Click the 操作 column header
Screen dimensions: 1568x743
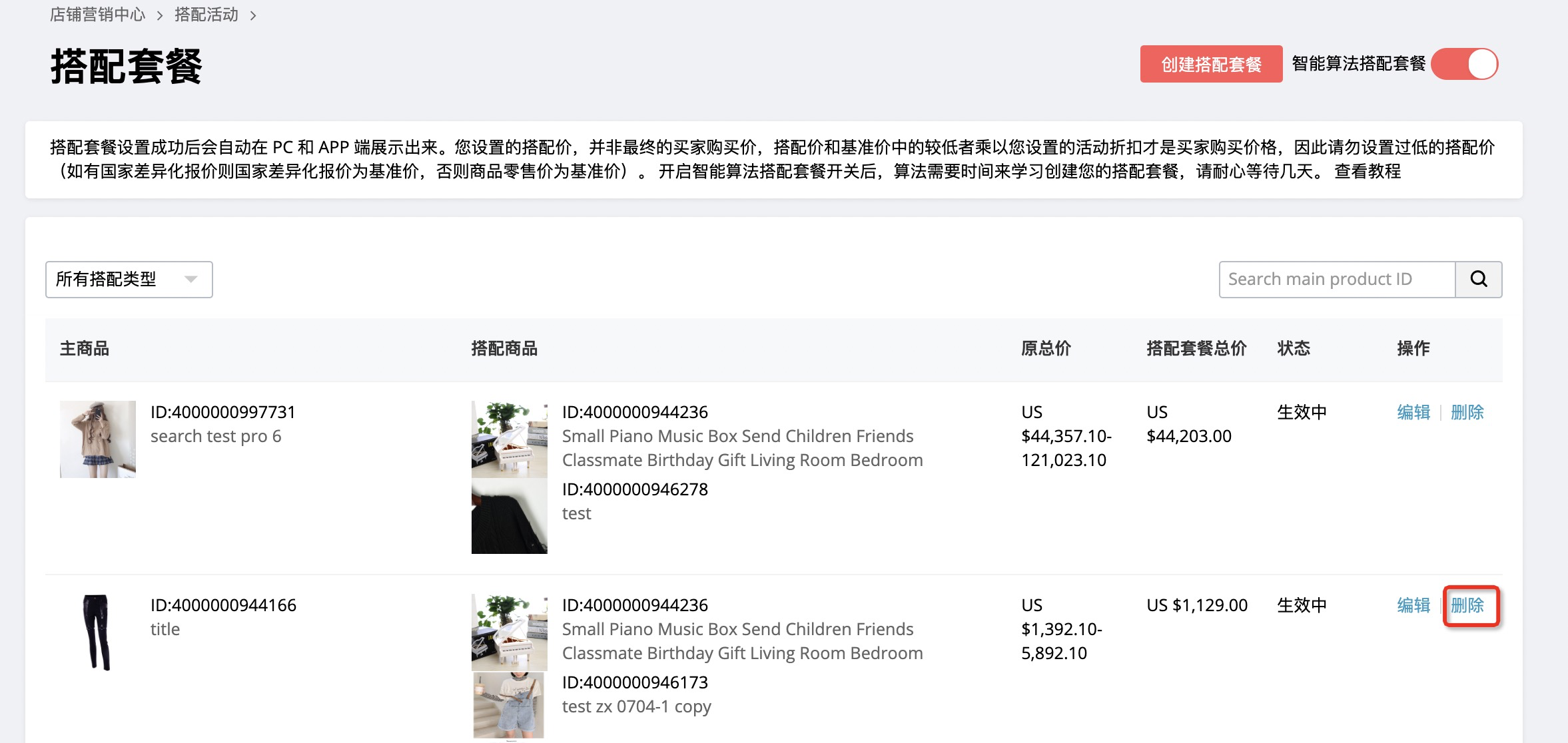click(x=1413, y=348)
